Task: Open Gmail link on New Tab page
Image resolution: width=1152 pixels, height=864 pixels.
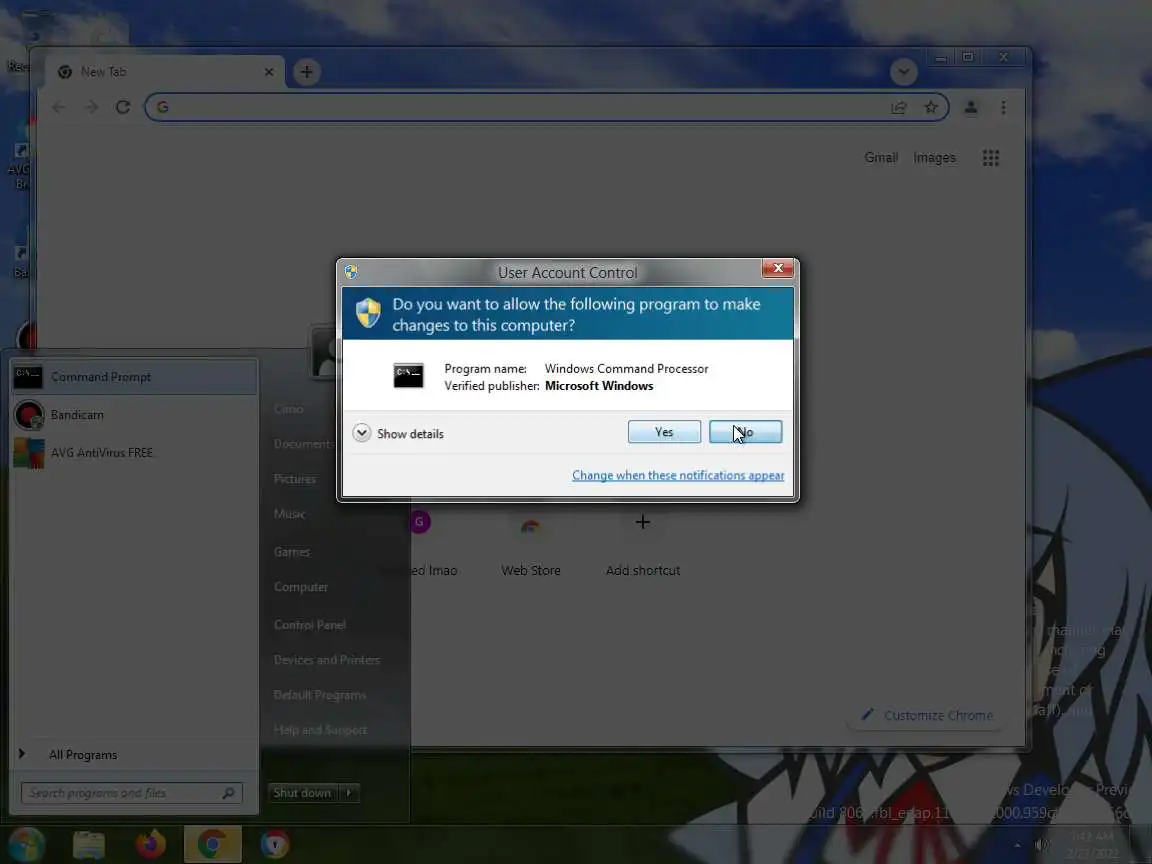Action: tap(881, 157)
